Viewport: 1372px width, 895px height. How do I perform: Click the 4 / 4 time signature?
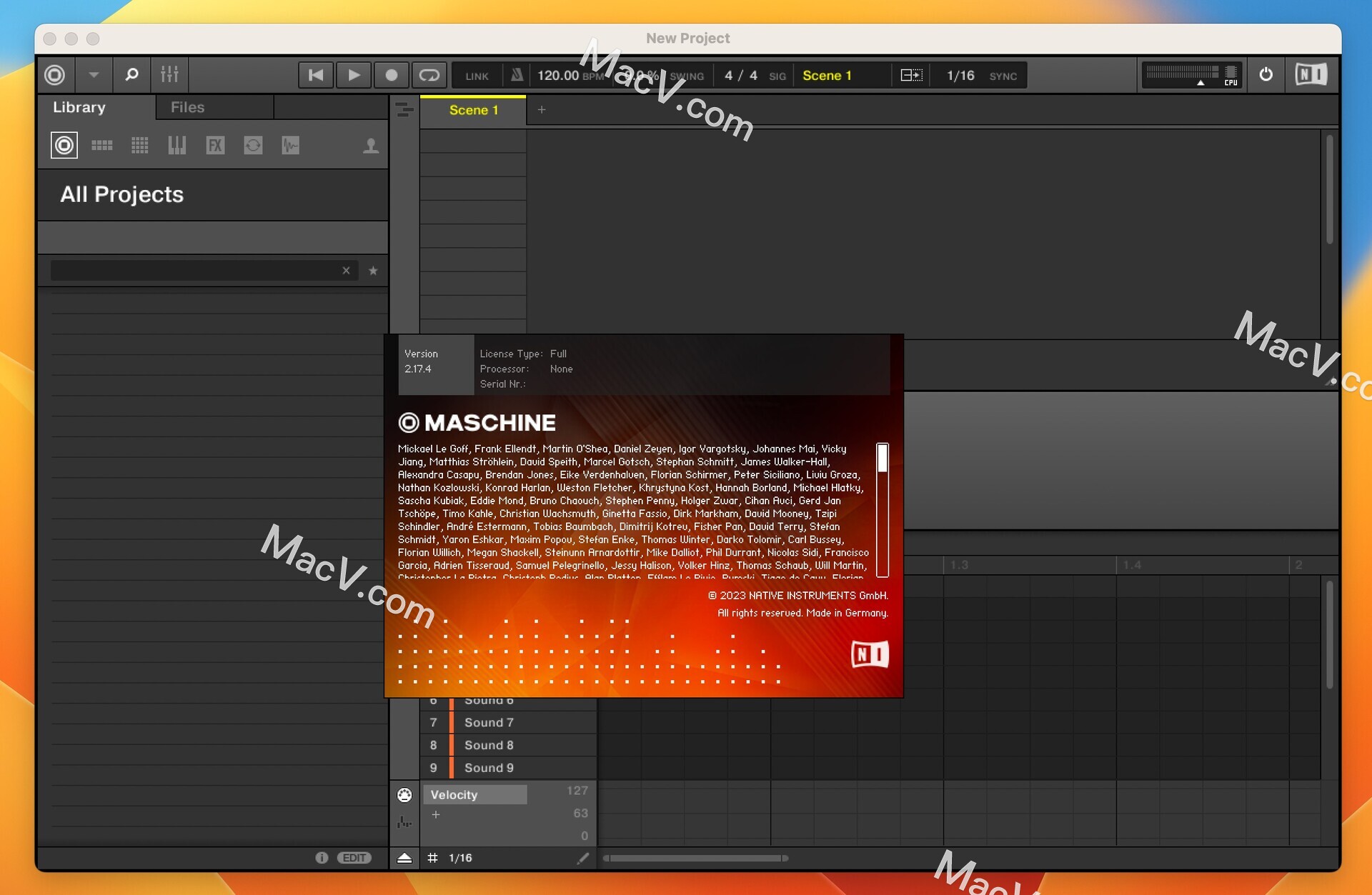(x=741, y=76)
